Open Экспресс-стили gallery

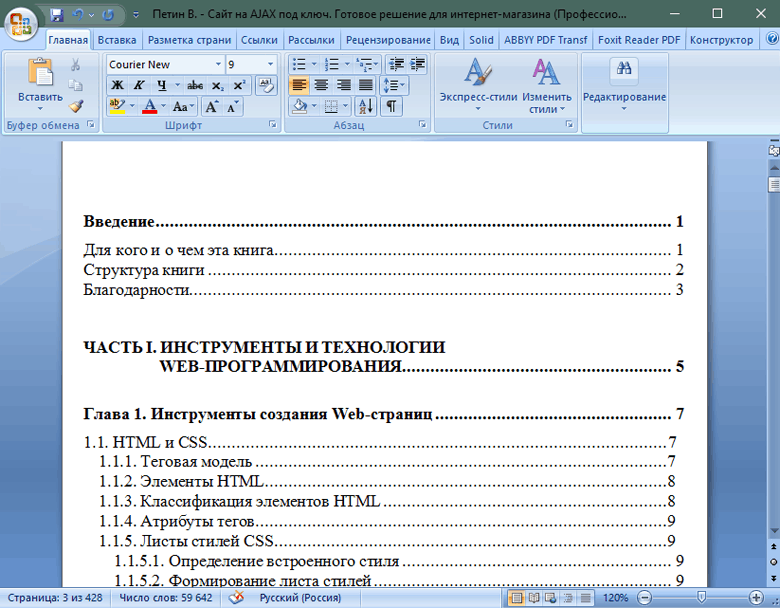pos(478,85)
